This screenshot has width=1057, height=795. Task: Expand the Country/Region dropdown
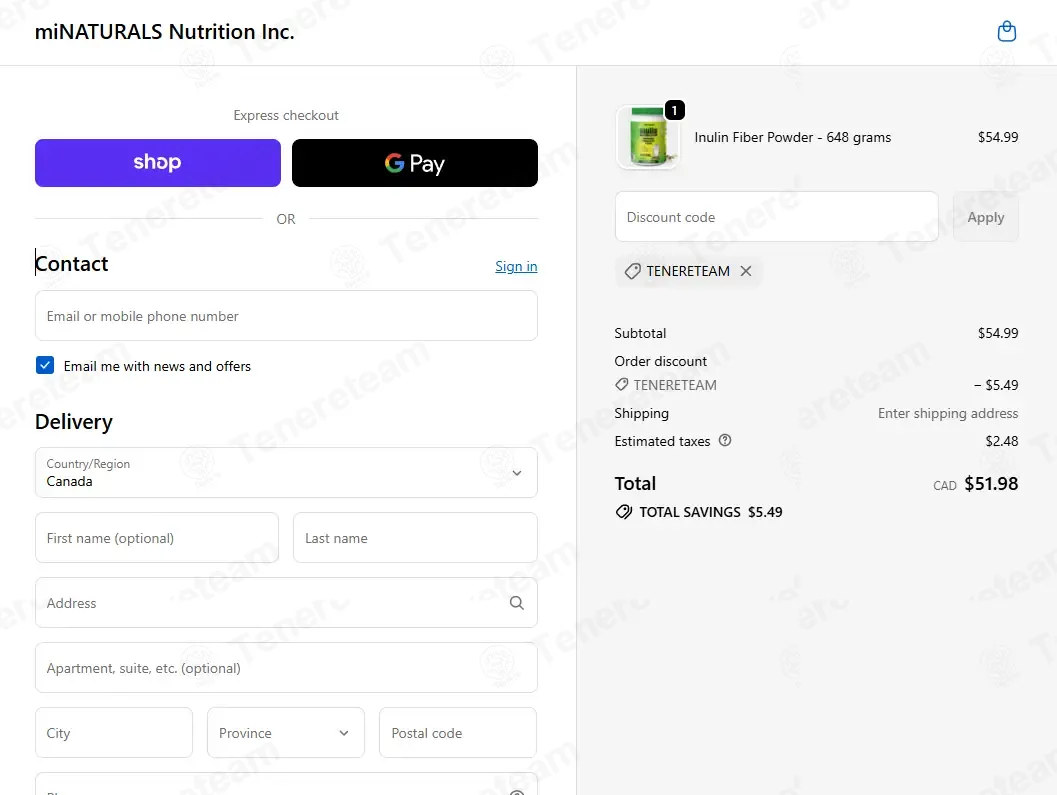(286, 473)
